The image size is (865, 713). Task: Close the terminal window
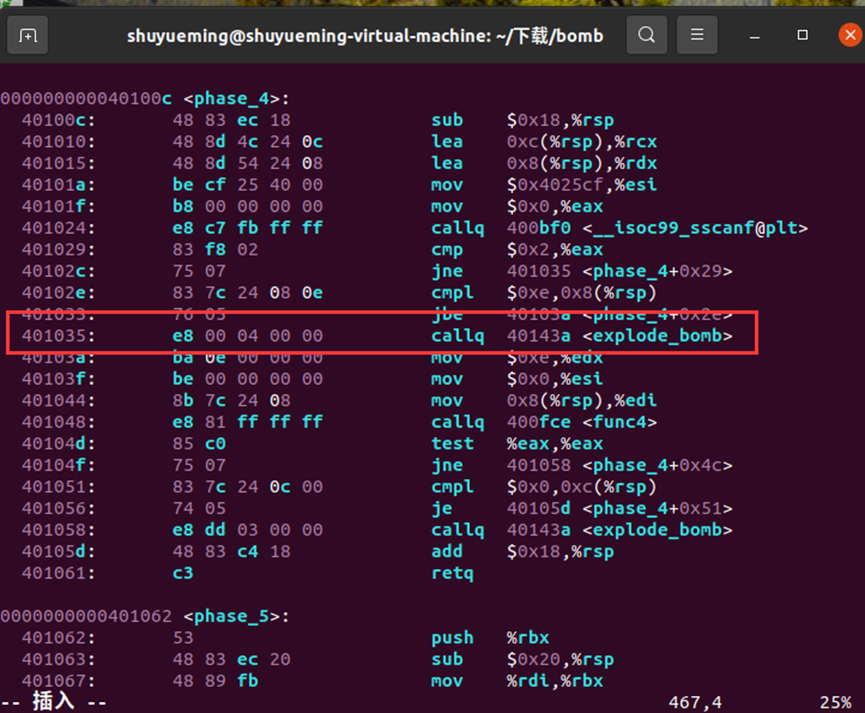point(849,35)
